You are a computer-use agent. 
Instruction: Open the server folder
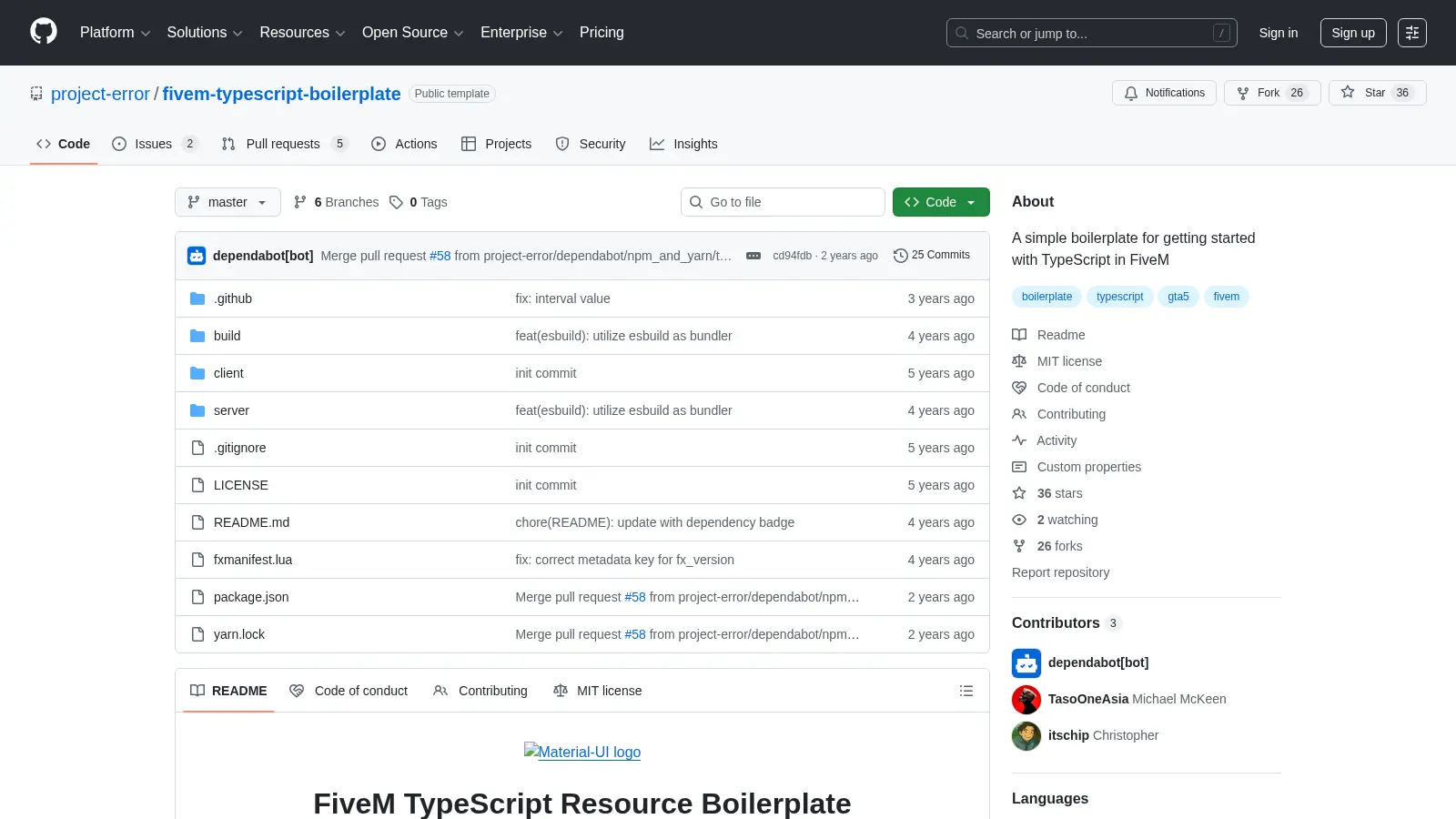click(x=231, y=410)
